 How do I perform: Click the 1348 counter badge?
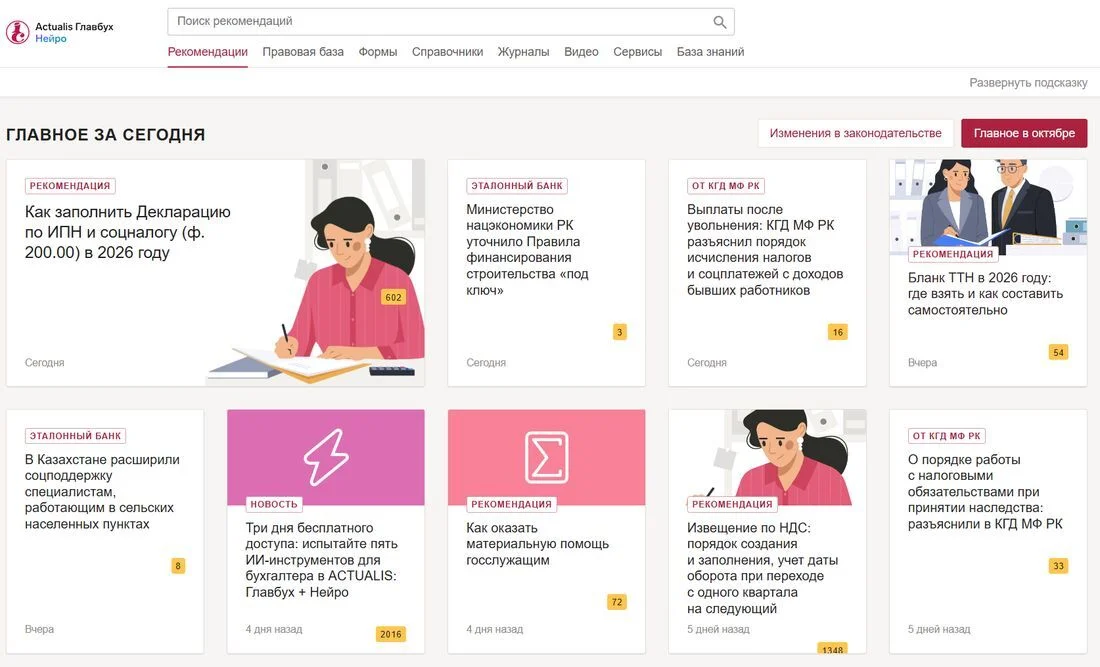click(x=833, y=649)
